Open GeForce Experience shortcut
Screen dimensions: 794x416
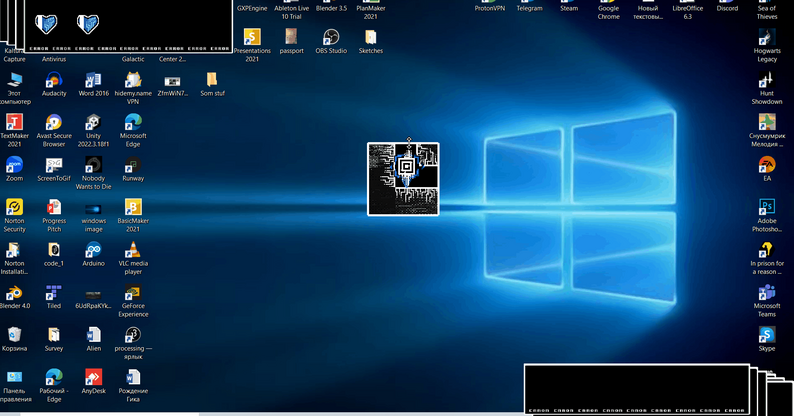tap(132, 293)
